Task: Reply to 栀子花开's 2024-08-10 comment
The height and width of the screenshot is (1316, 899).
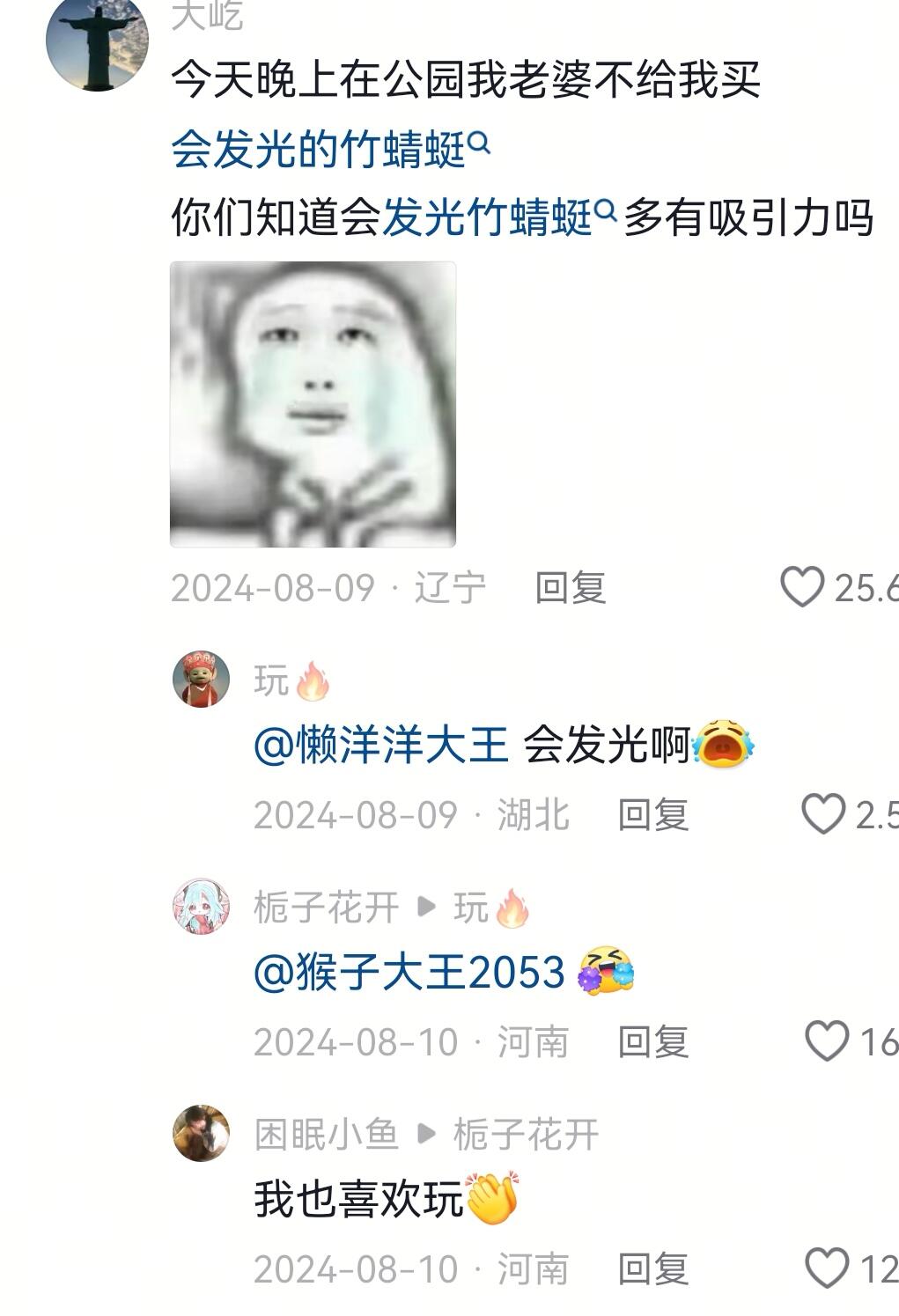Action: (652, 1042)
